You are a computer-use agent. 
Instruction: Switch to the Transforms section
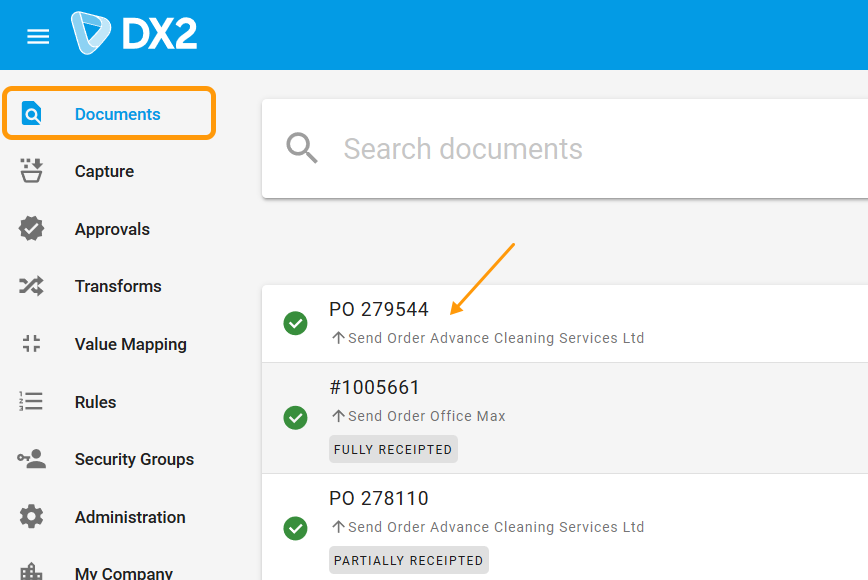coord(118,285)
